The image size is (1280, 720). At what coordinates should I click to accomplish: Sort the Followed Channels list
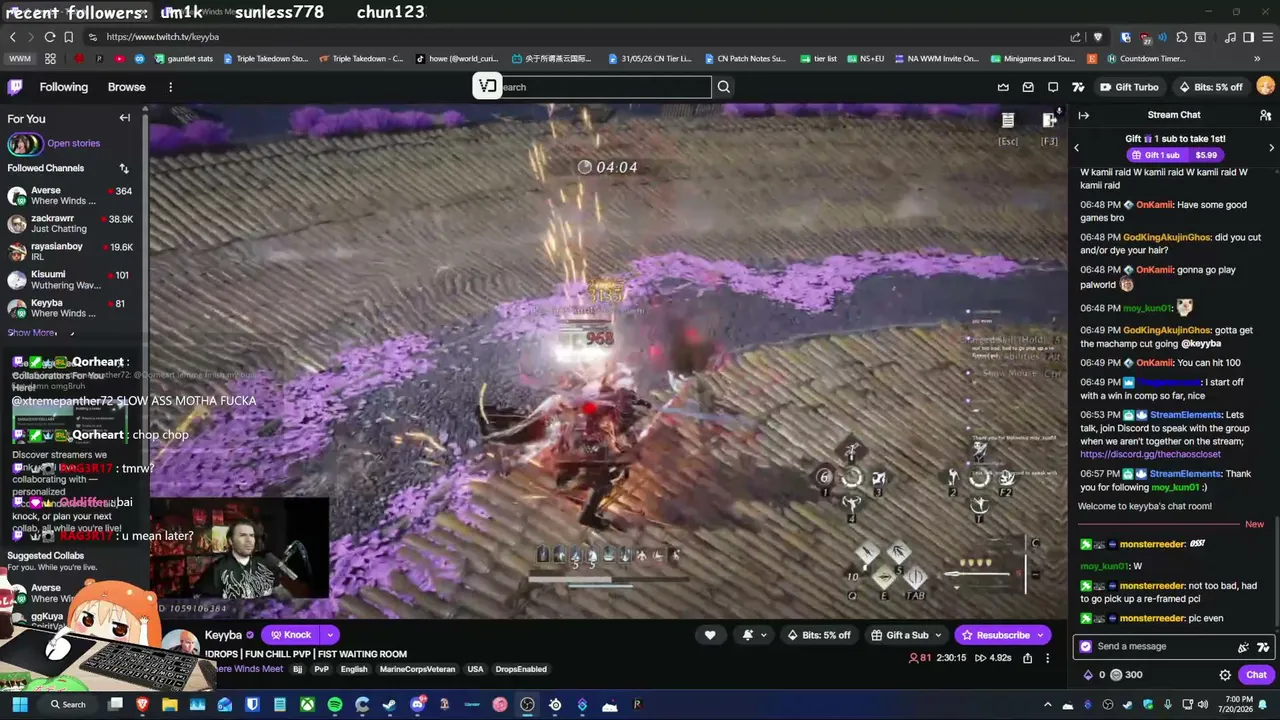pyautogui.click(x=124, y=168)
